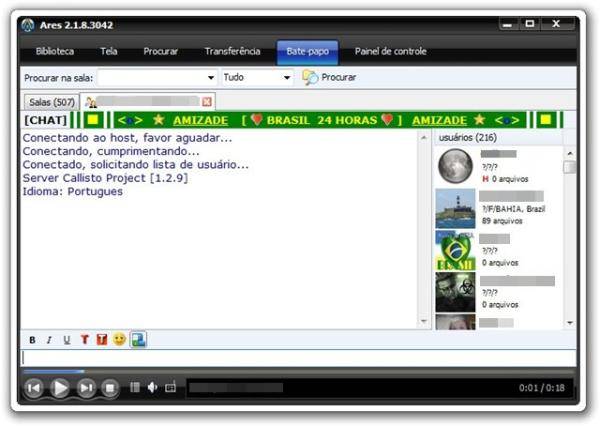Image resolution: width=600 pixels, height=427 pixels.
Task: Click the [CHAT] label in banner
Action: [x=46, y=121]
